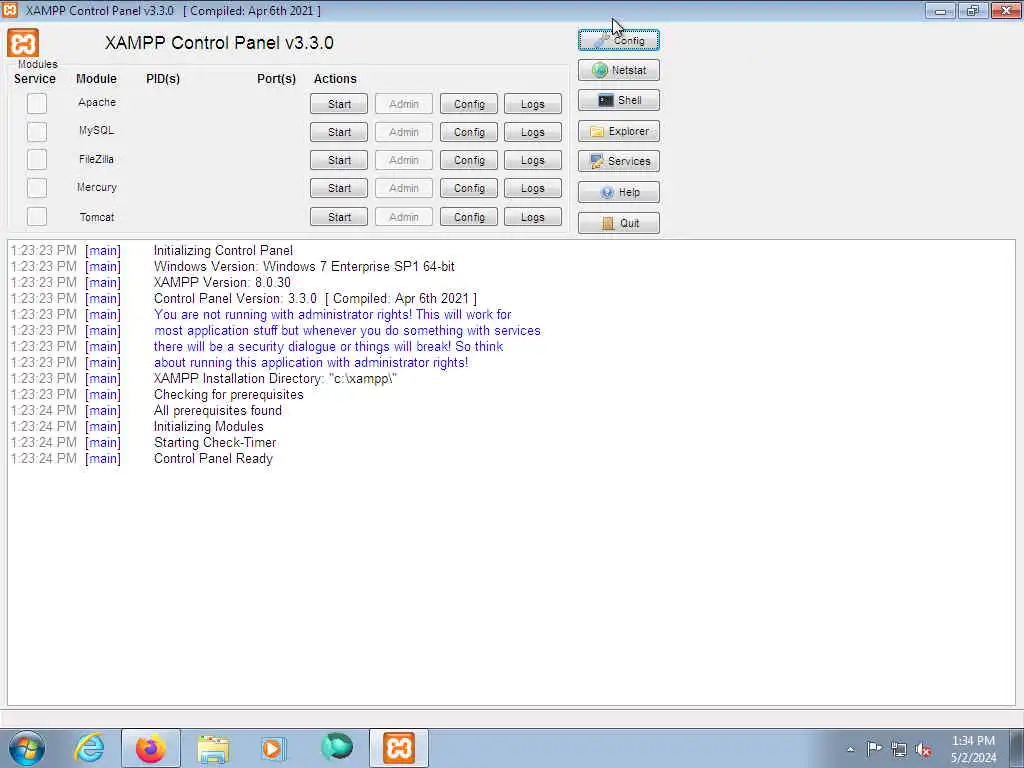Open network icon in system tray
1024x768 pixels.
pyautogui.click(x=899, y=749)
